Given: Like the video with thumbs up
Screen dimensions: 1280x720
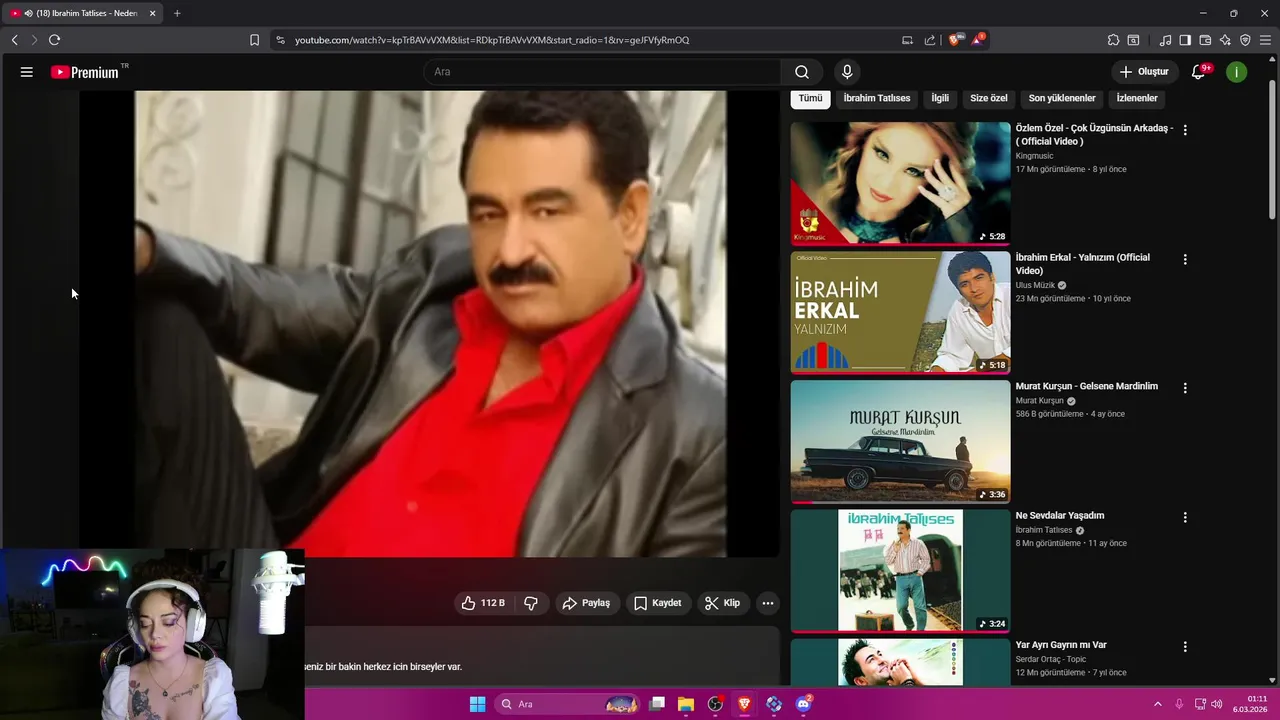Looking at the screenshot, I should click(x=483, y=603).
